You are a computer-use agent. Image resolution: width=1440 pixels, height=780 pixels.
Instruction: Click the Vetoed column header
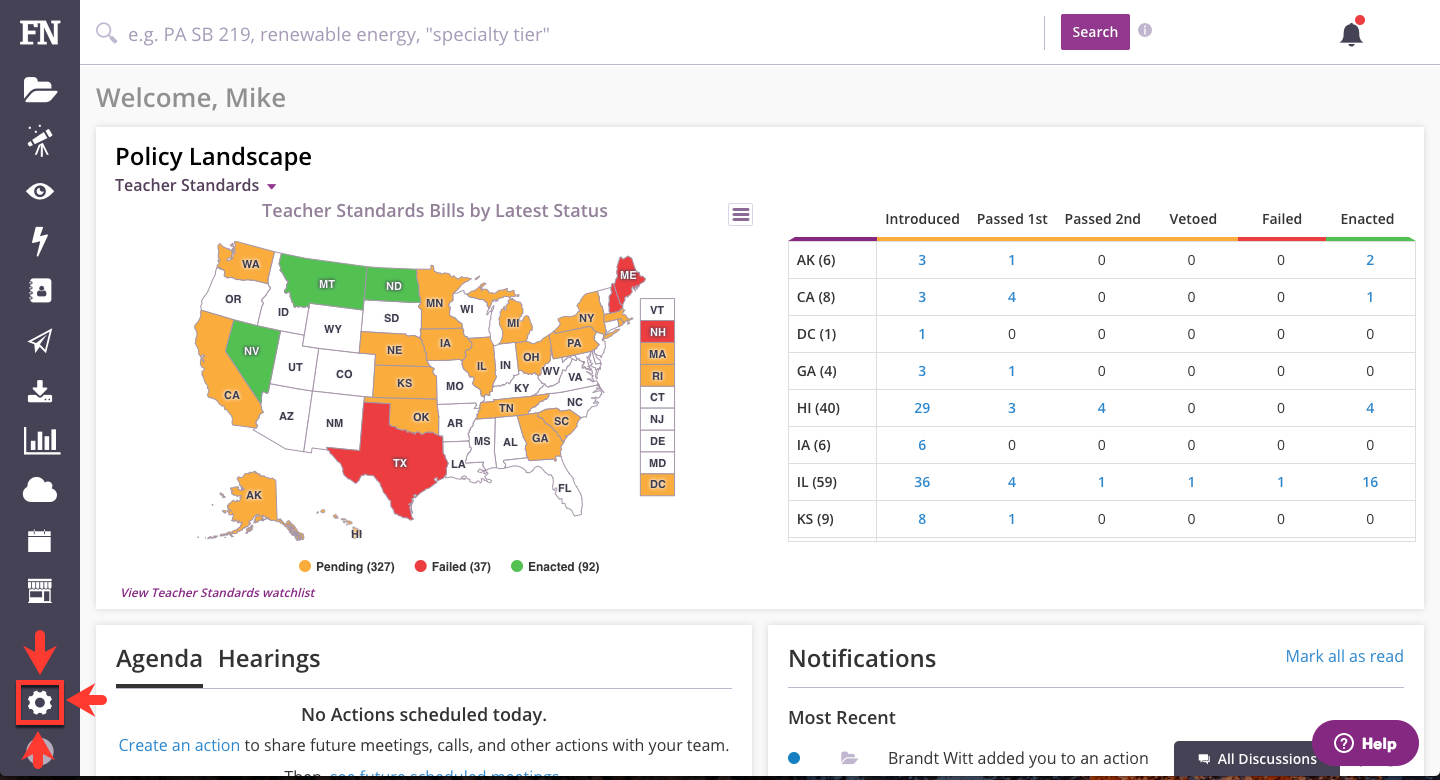[x=1191, y=219]
